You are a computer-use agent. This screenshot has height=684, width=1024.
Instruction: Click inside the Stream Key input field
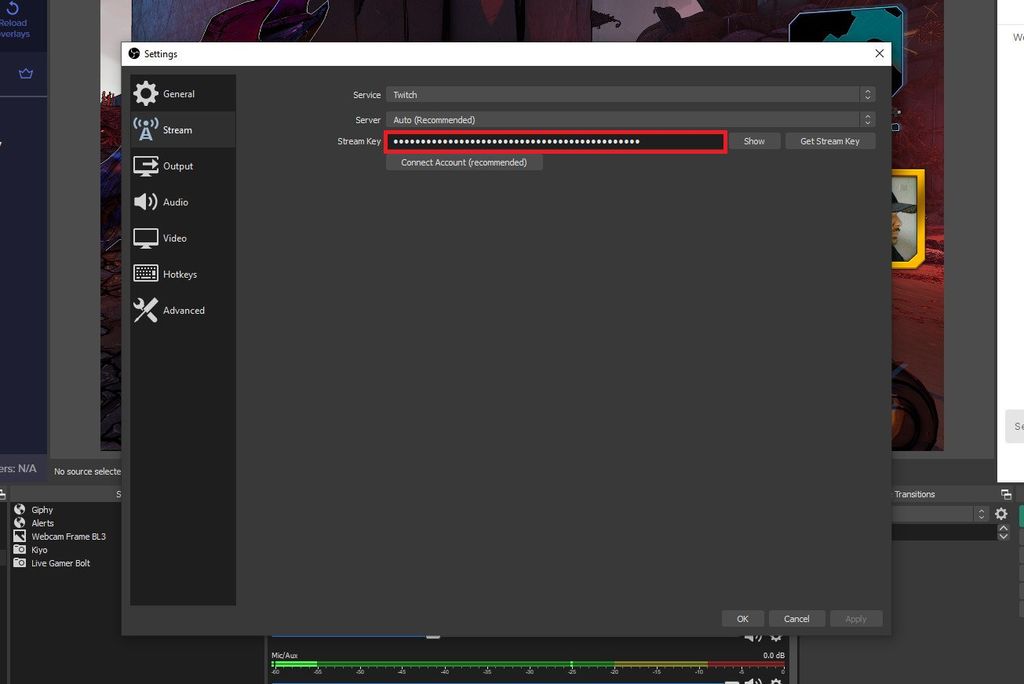click(556, 141)
